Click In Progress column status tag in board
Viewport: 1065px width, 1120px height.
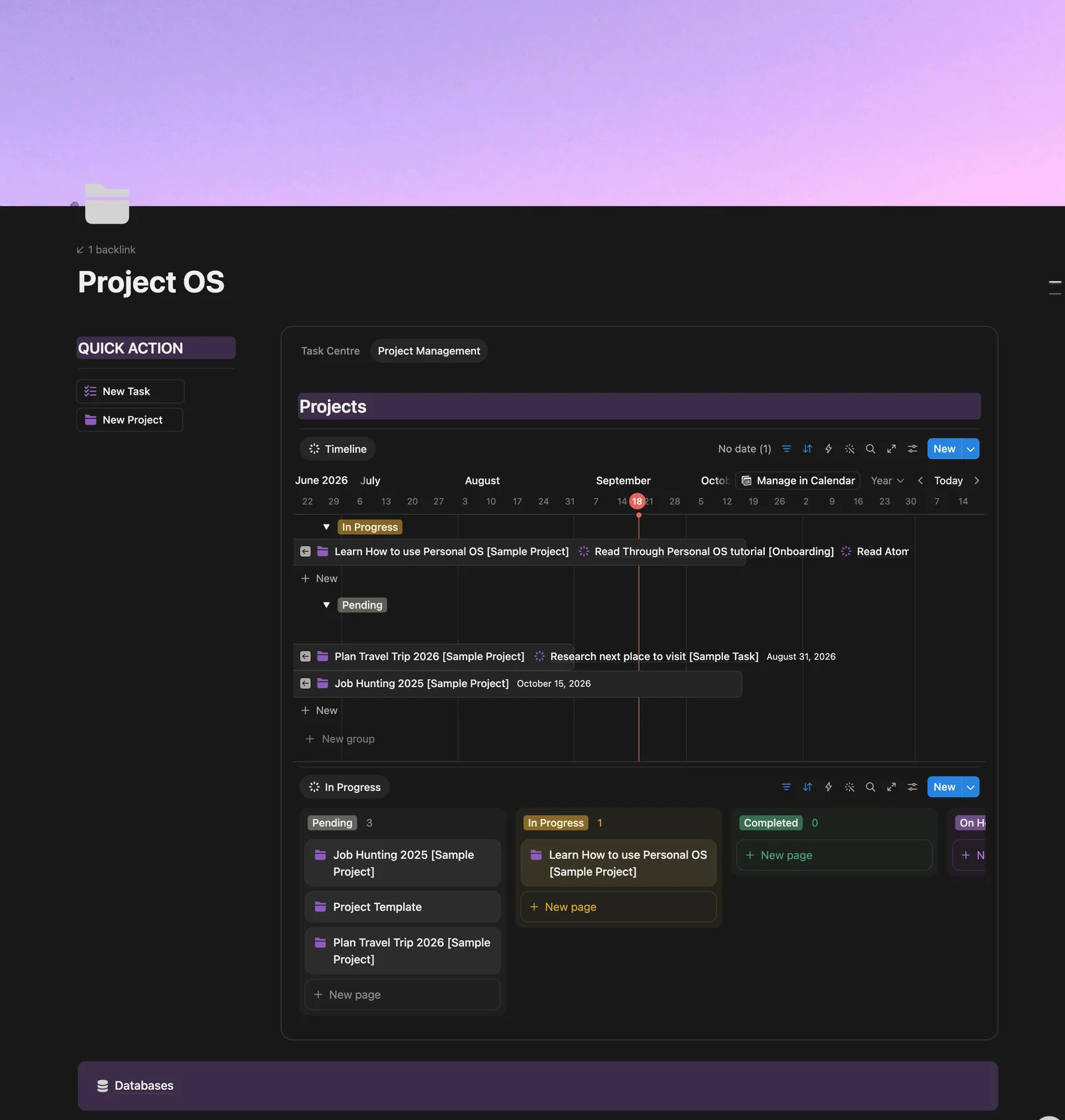click(556, 823)
